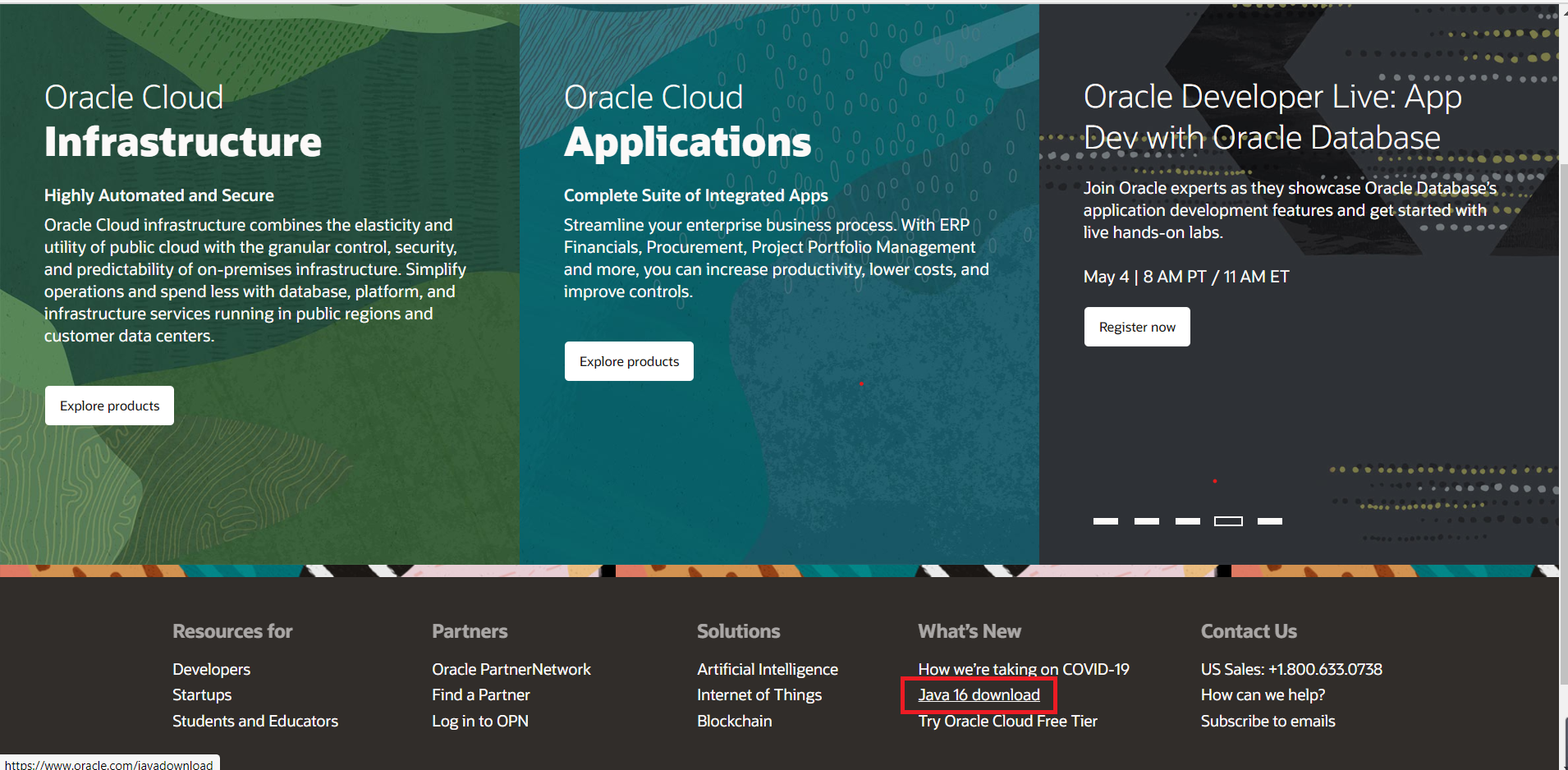Click the Register now button
The width and height of the screenshot is (1568, 770).
(x=1137, y=327)
